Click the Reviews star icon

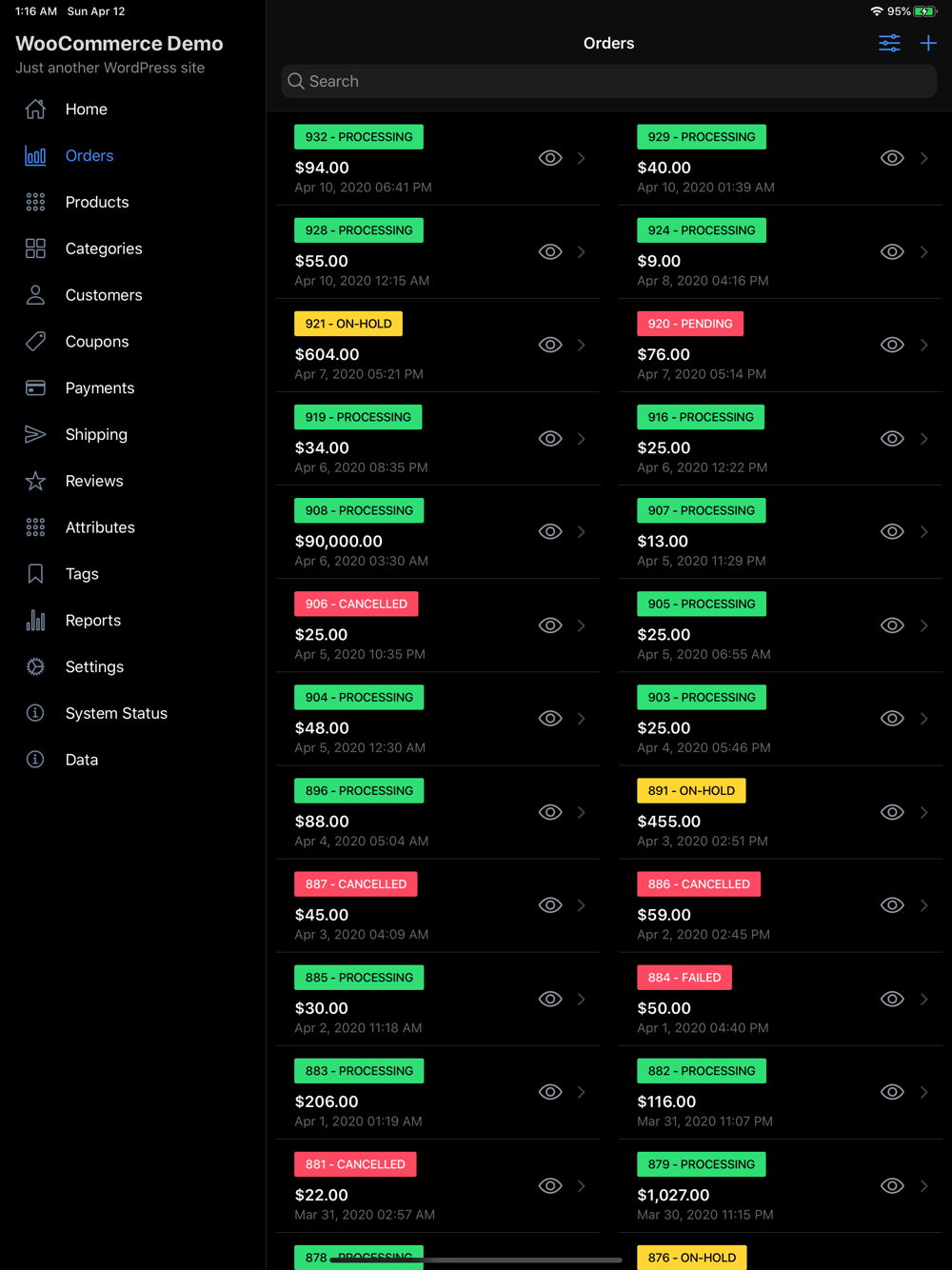point(35,481)
